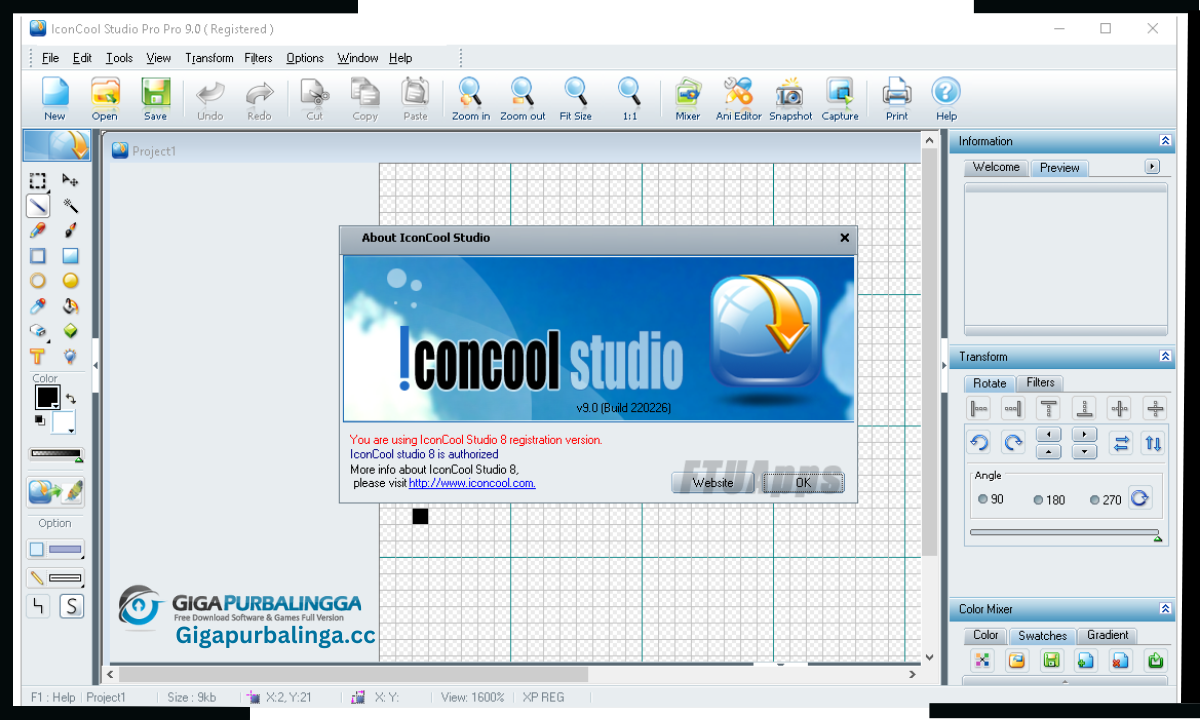Click the white background color swatch
Screen dimensions: 1200x720
point(63,422)
